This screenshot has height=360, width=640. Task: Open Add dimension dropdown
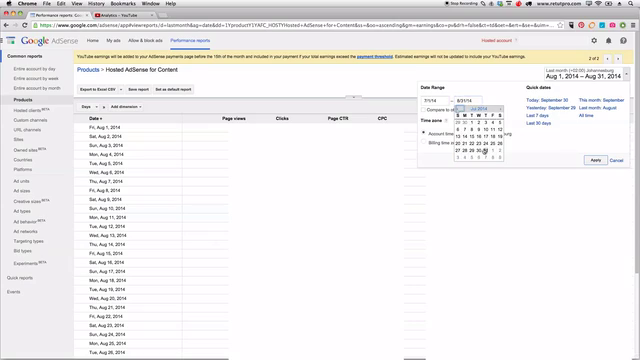[126, 107]
